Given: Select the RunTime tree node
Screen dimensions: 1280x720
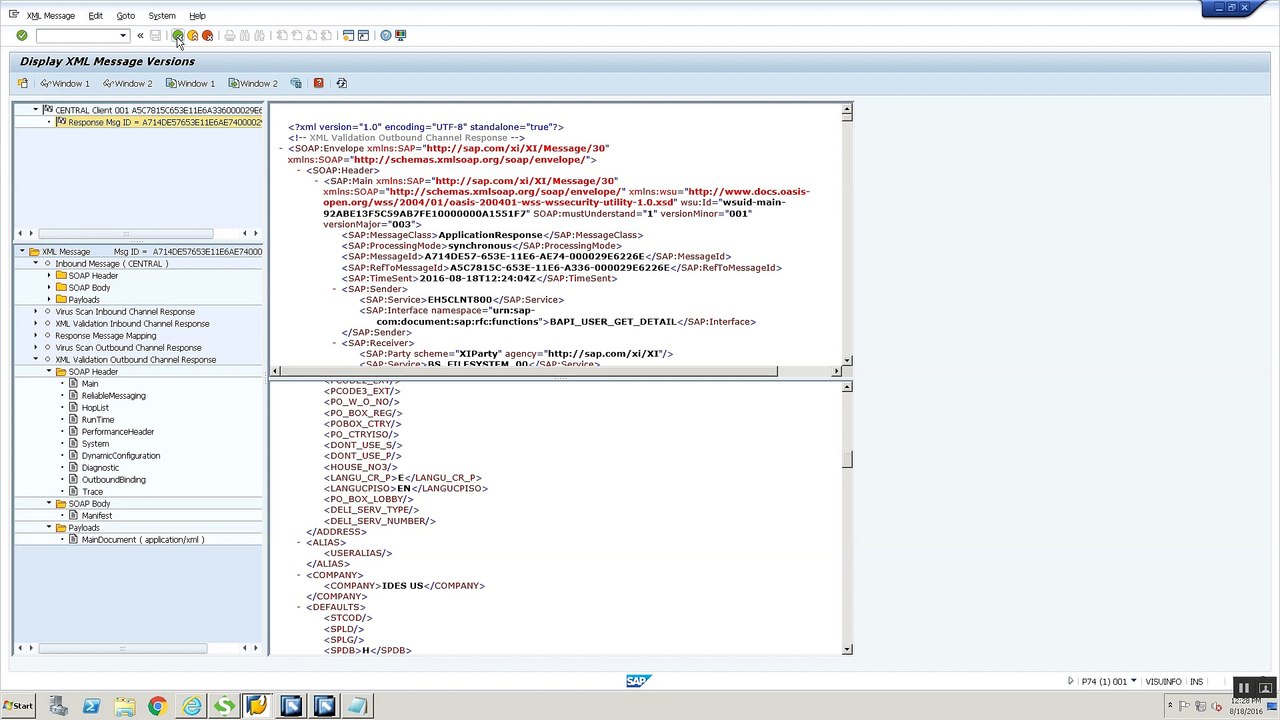Looking at the screenshot, I should click(x=98, y=420).
